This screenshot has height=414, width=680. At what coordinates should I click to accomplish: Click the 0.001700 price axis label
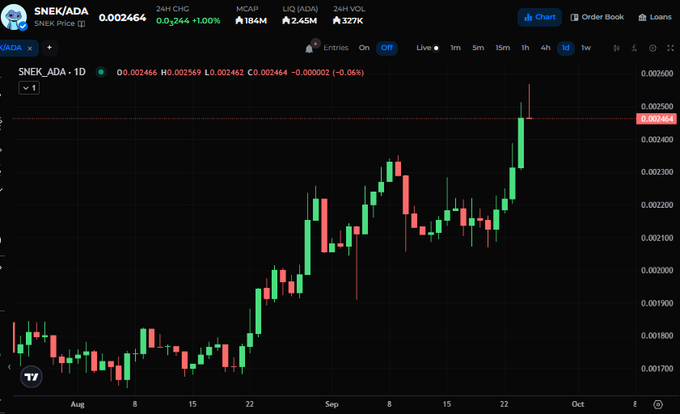tap(657, 369)
